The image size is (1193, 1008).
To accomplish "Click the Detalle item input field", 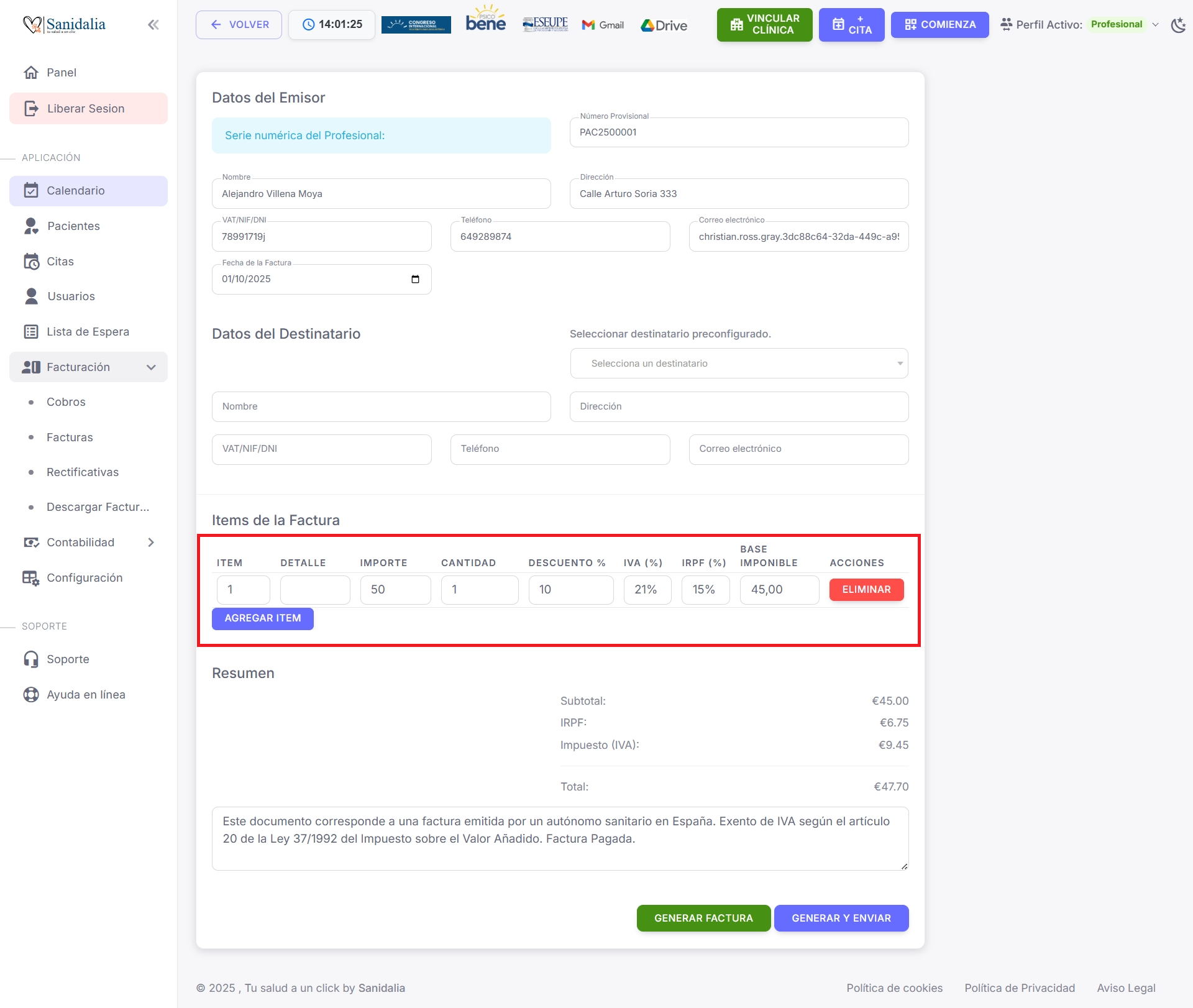I will 315,590.
